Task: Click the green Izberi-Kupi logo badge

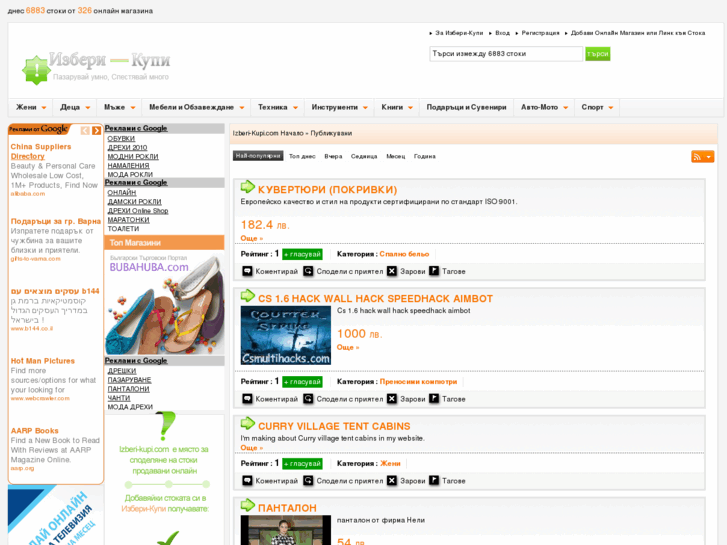Action: point(36,70)
